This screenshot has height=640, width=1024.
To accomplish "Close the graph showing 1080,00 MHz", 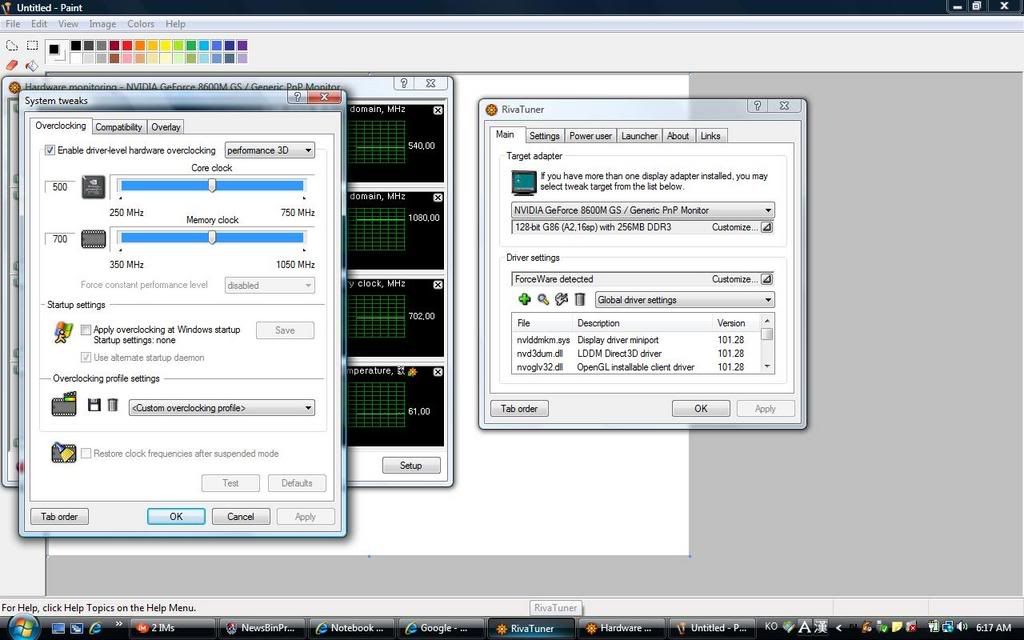I will (x=438, y=197).
